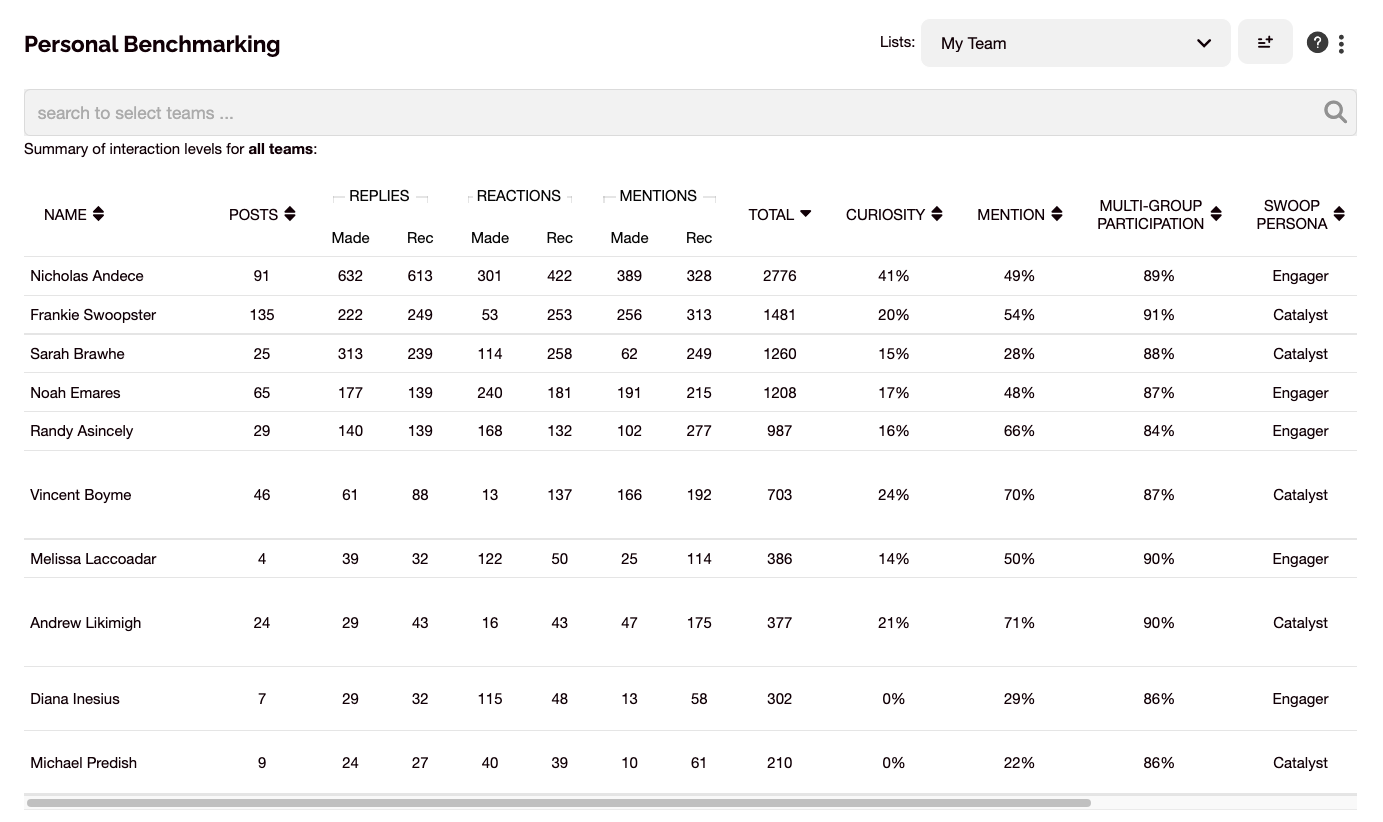Screen dimensions: 1383x822
Task: Click Nicholas Andece's 41% curiosity value
Action: [x=894, y=276]
